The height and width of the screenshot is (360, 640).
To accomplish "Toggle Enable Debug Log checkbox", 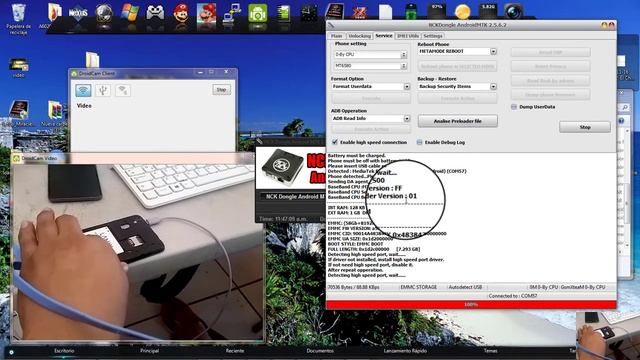I will tap(419, 142).
